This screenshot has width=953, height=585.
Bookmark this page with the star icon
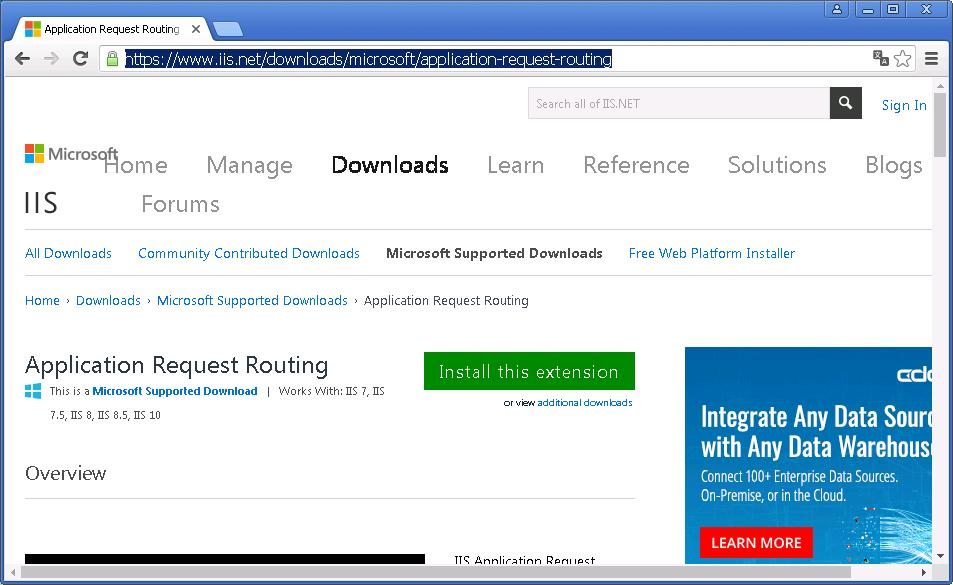click(x=903, y=59)
